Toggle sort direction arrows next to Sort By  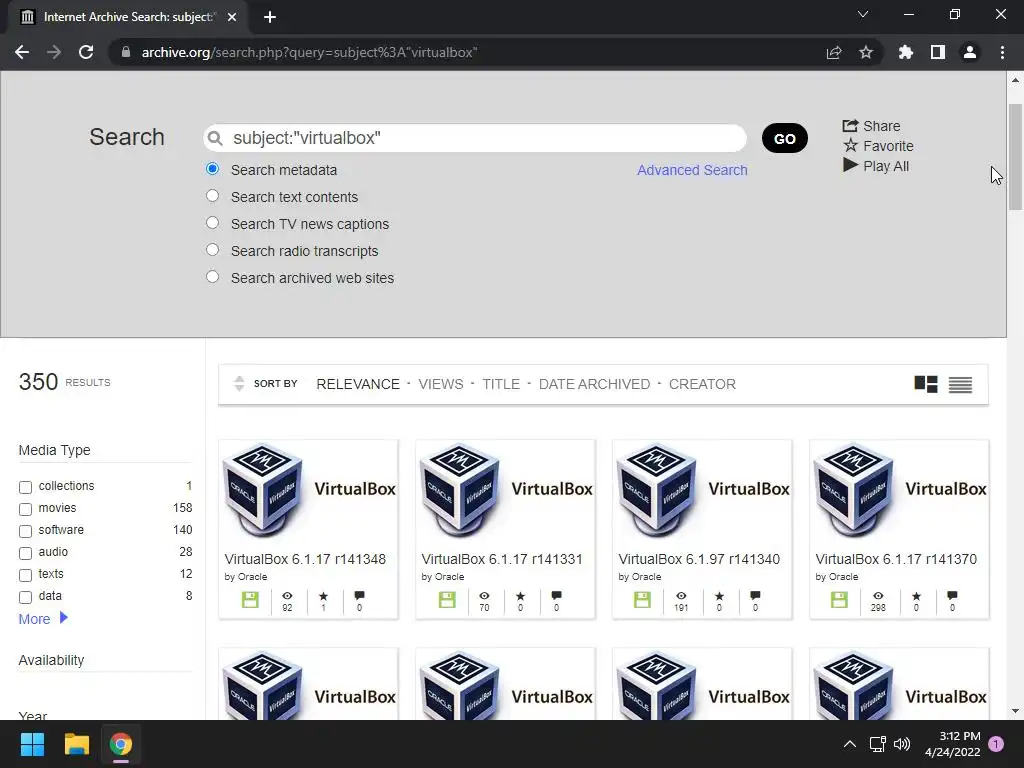239,384
